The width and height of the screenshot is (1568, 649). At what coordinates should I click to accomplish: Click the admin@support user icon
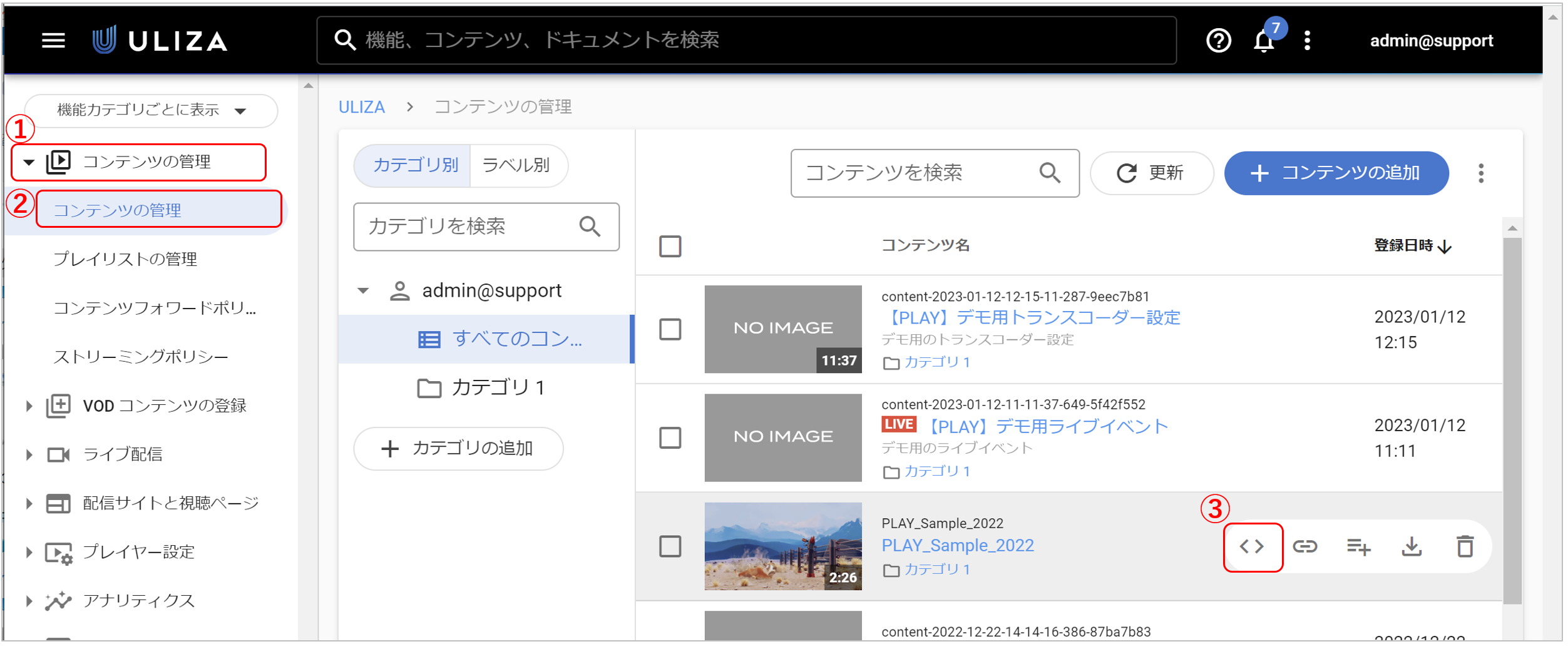pyautogui.click(x=399, y=291)
